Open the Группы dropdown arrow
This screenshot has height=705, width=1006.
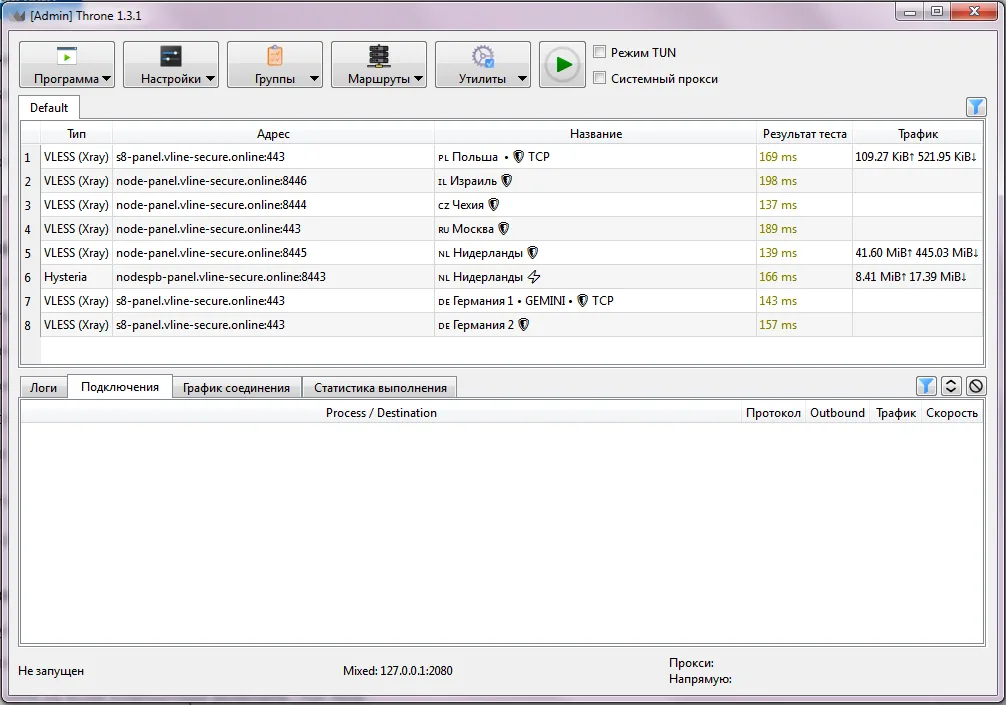(x=314, y=79)
